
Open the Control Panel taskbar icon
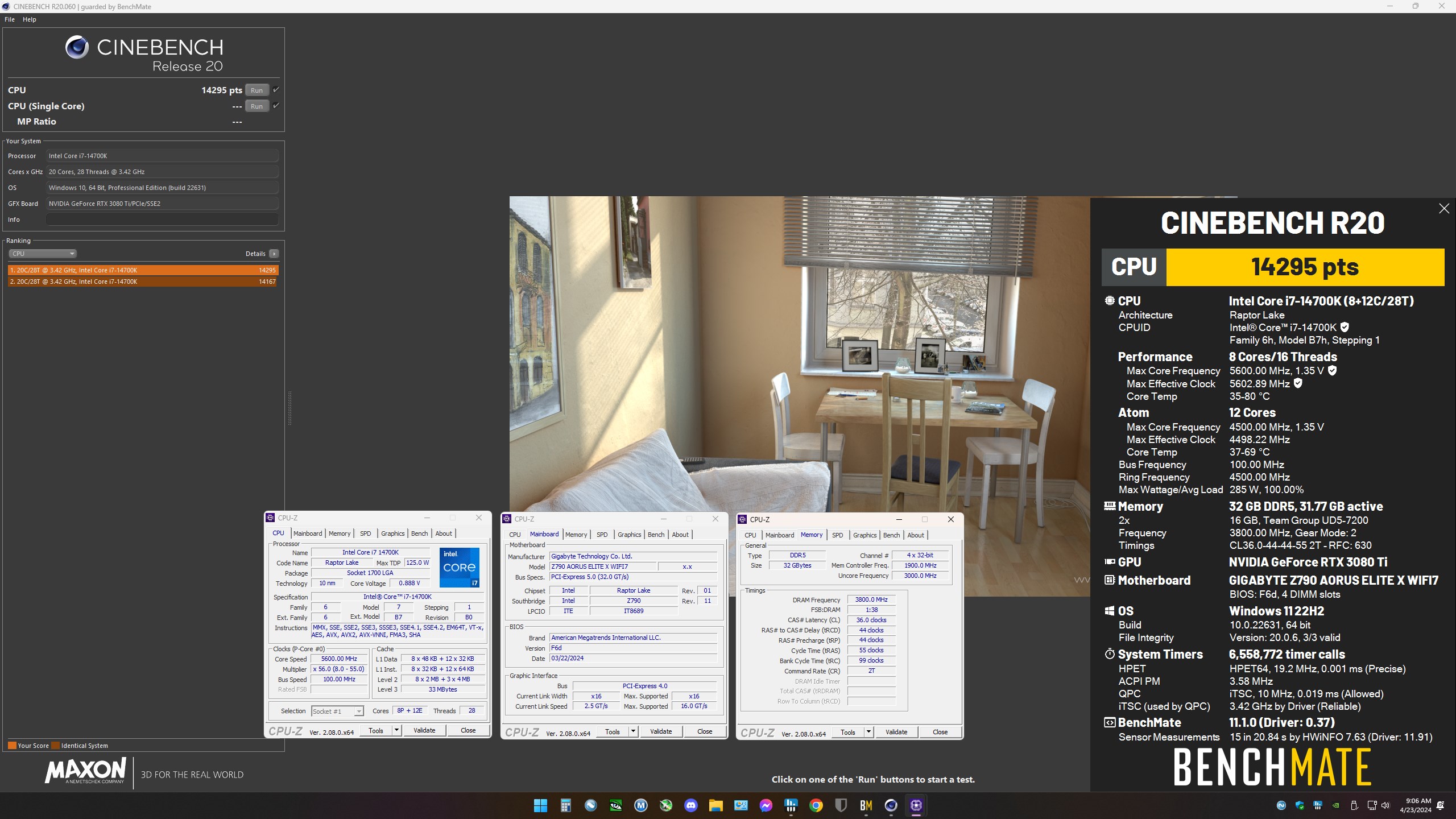coord(741,805)
